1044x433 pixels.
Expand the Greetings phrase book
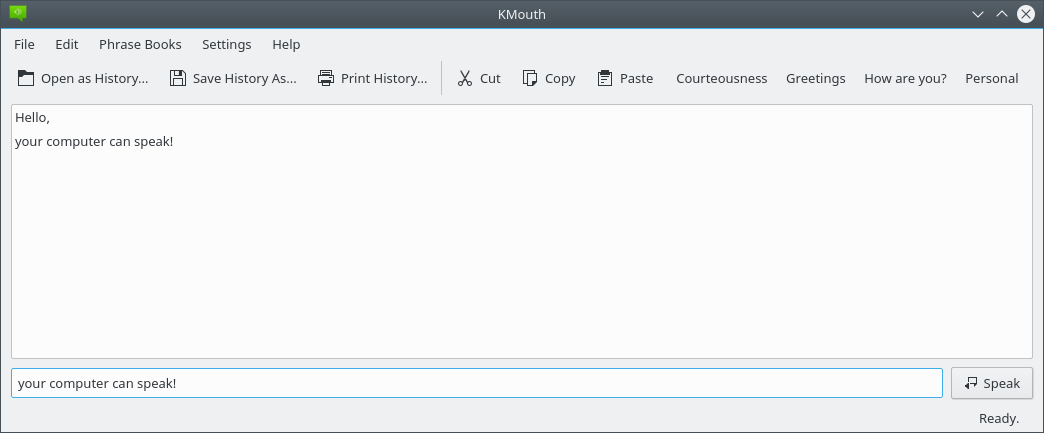[815, 78]
